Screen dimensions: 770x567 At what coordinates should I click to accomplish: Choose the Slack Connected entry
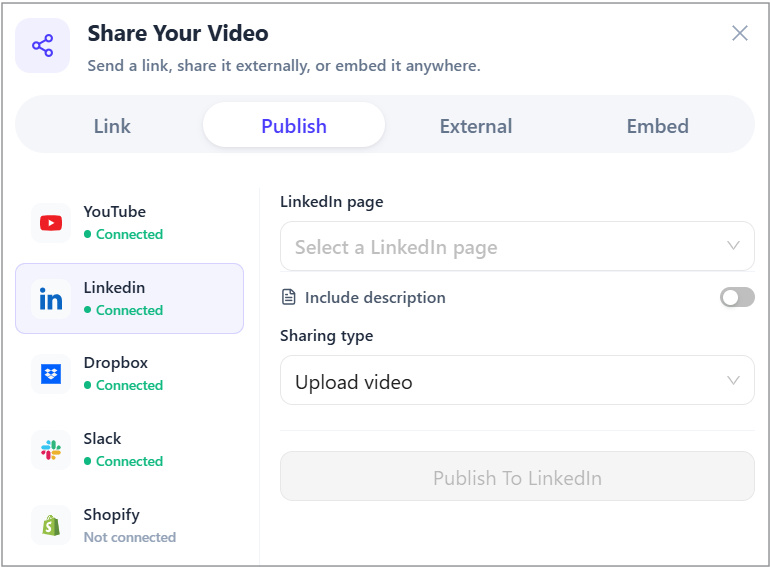coord(130,450)
